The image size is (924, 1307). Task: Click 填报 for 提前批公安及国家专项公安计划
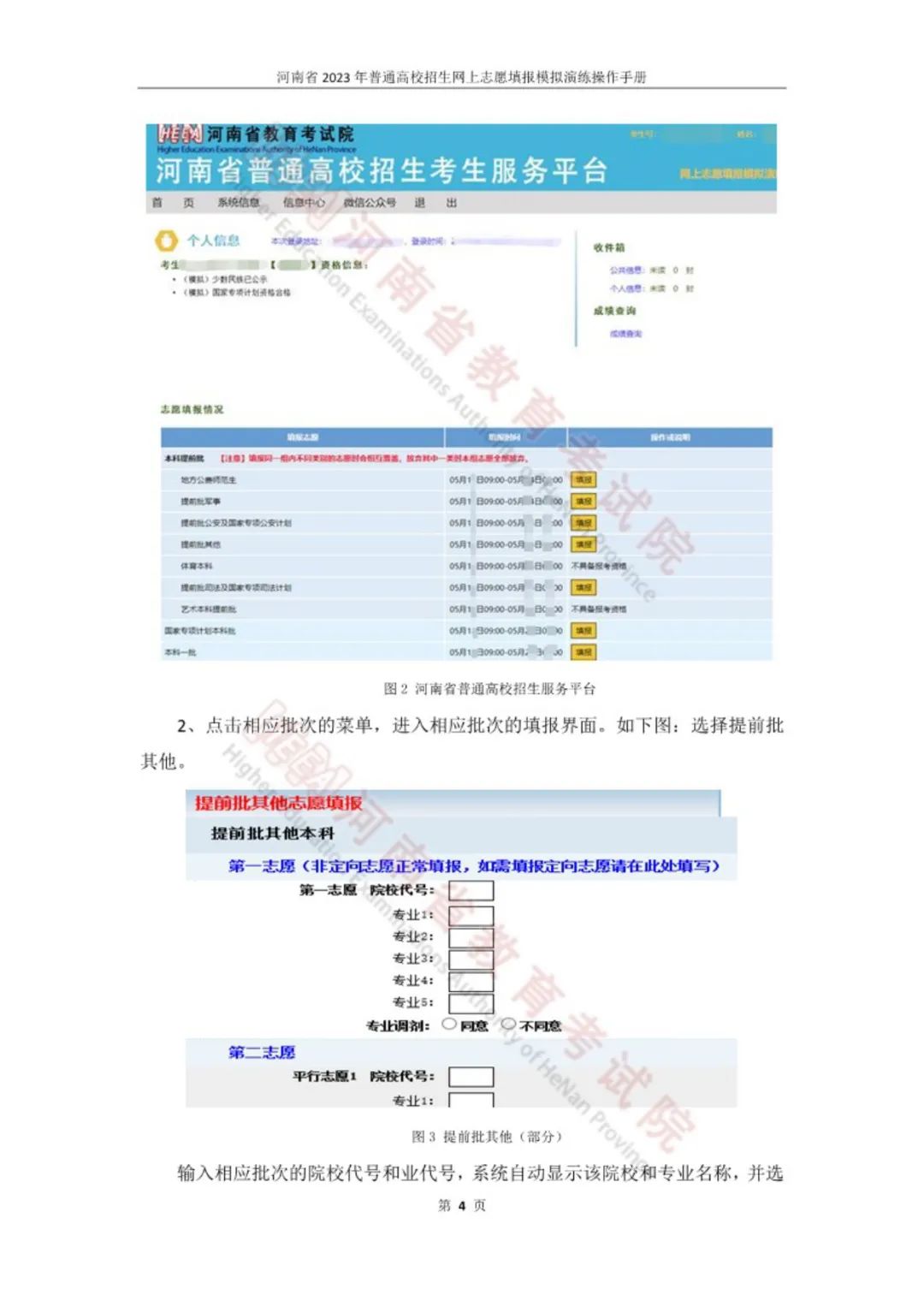point(583,523)
